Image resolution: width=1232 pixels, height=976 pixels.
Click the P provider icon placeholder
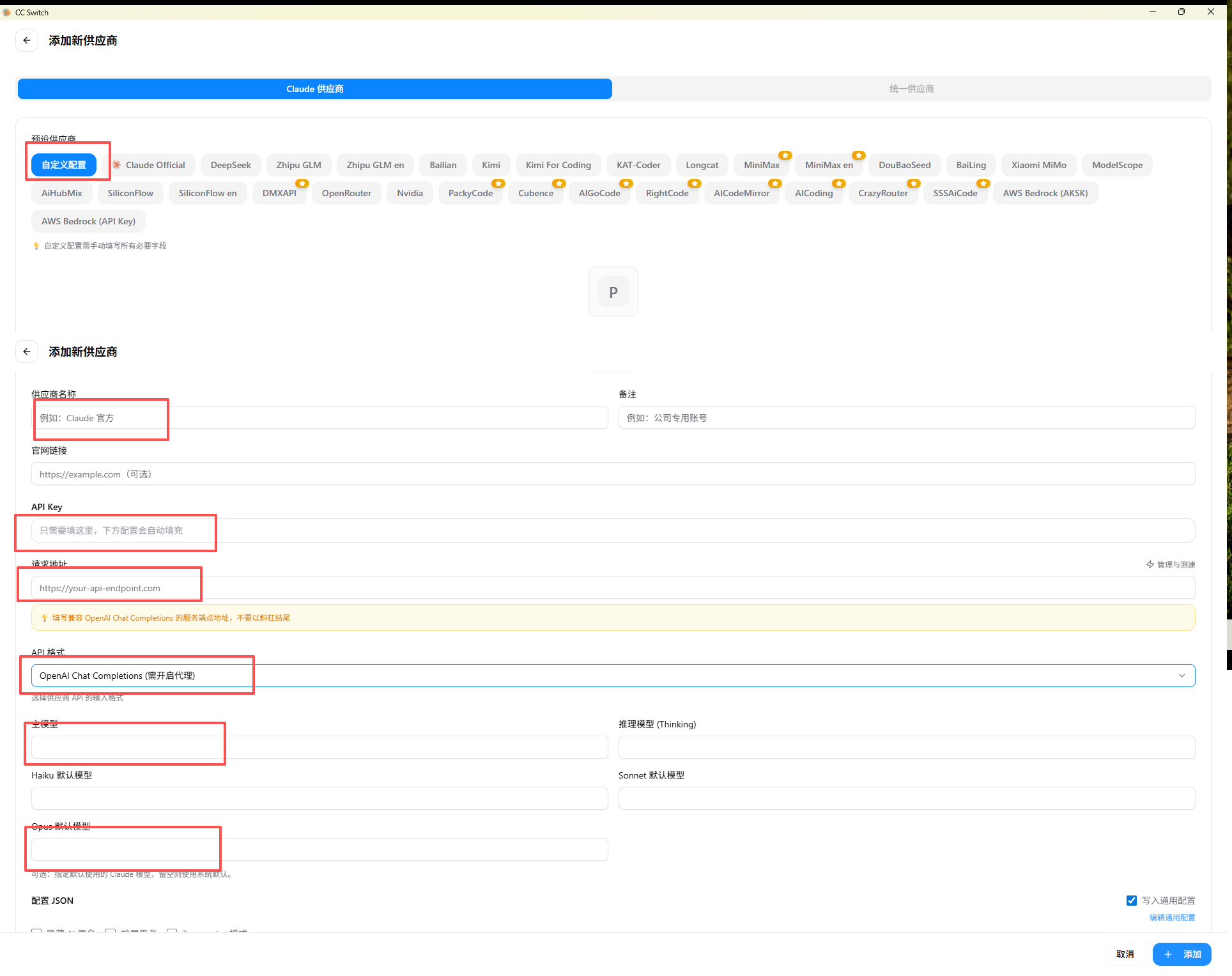(613, 292)
